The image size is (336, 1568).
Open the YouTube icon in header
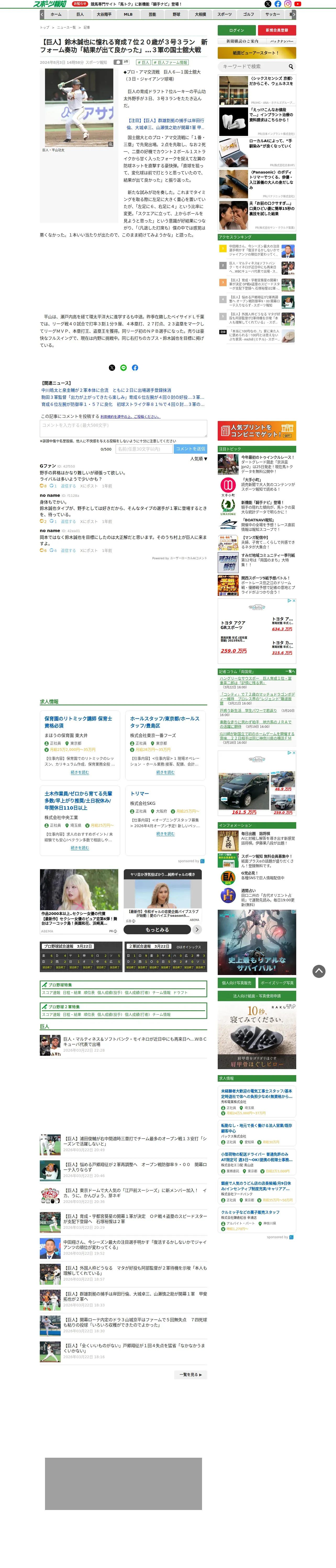tap(298, 4)
